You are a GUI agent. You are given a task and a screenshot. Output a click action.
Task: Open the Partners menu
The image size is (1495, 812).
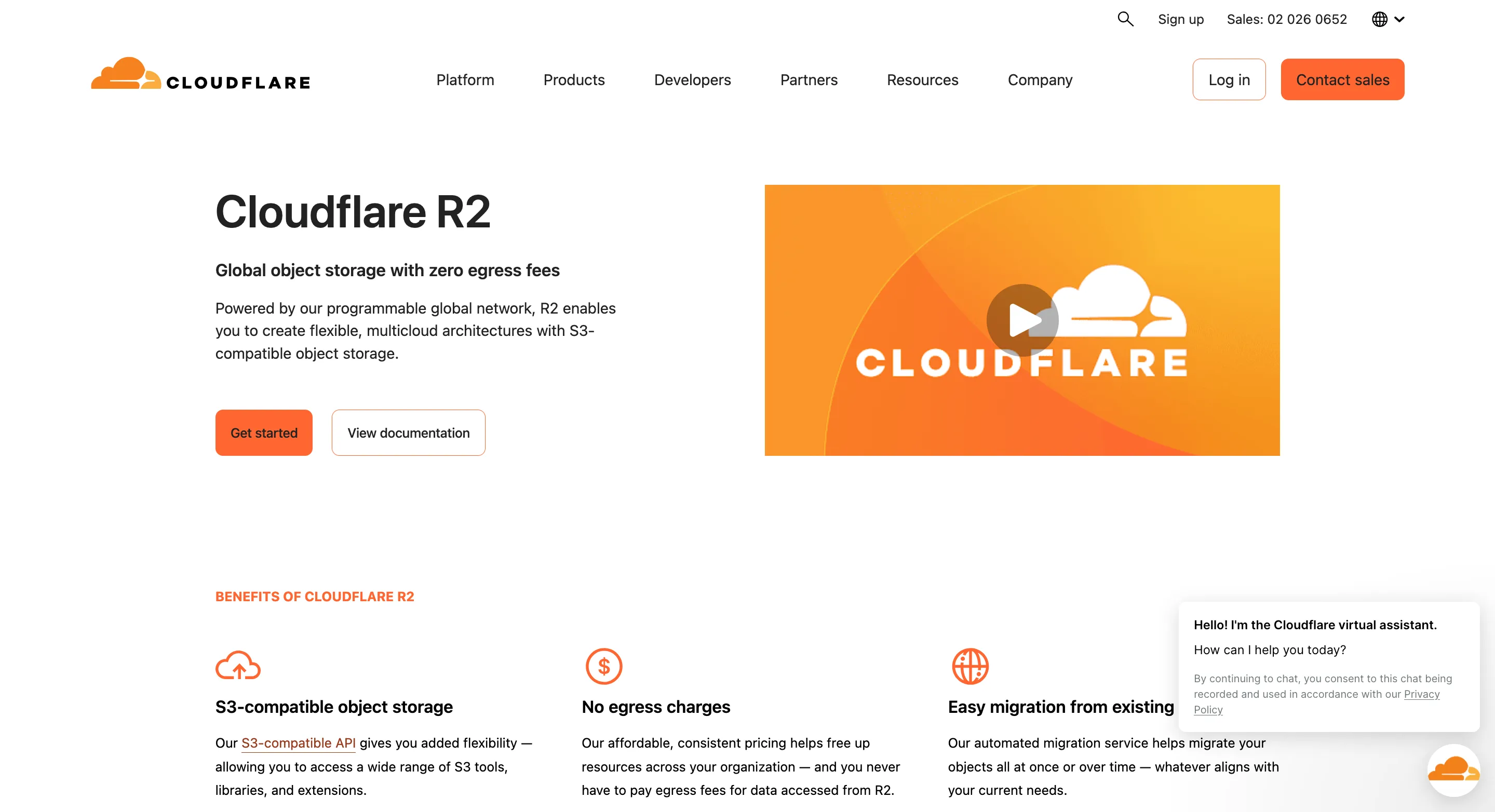pos(809,79)
